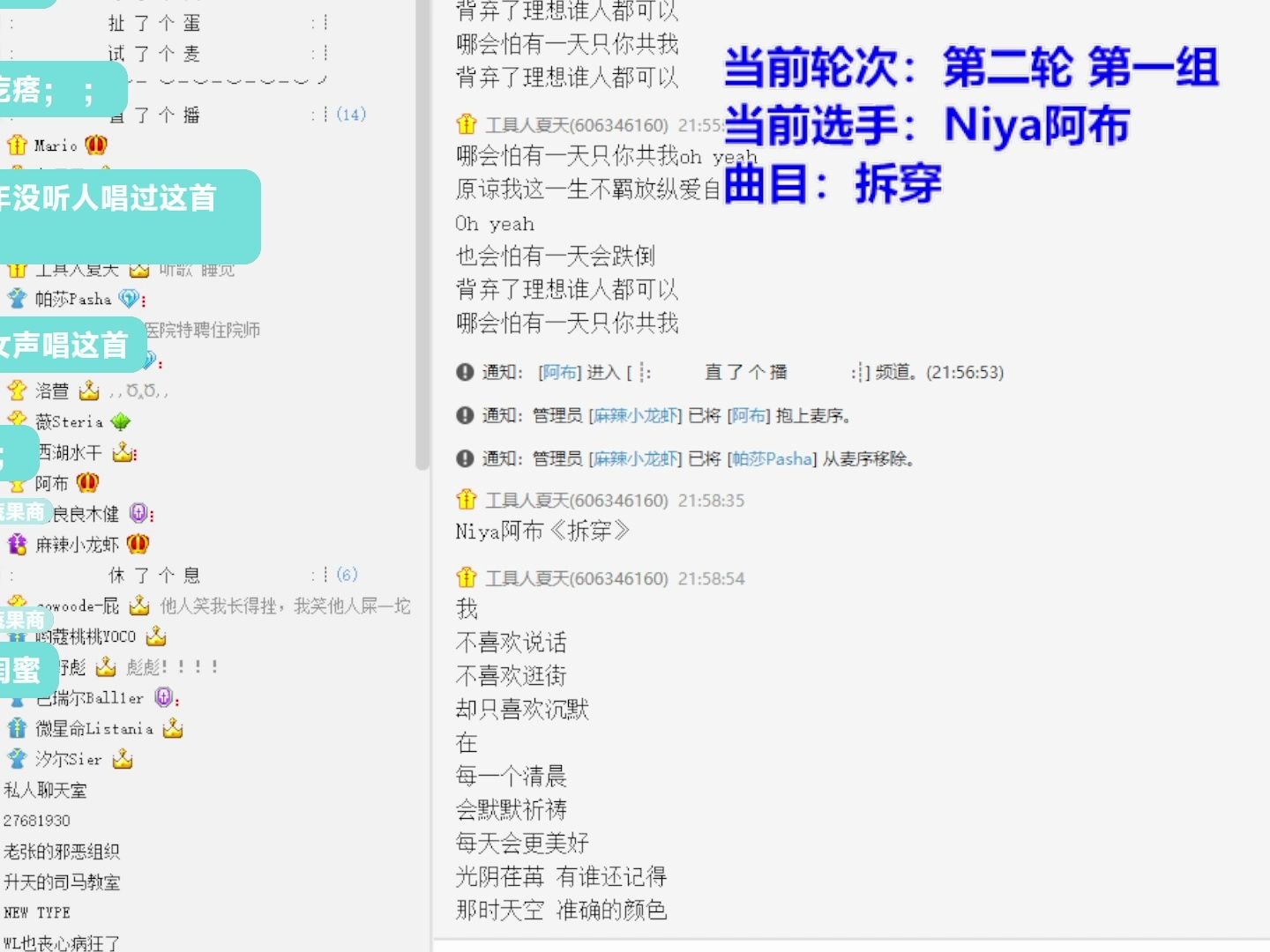The image size is (1270, 952).
Task: Click 洛萱's yellow avatar icon
Action: [17, 390]
